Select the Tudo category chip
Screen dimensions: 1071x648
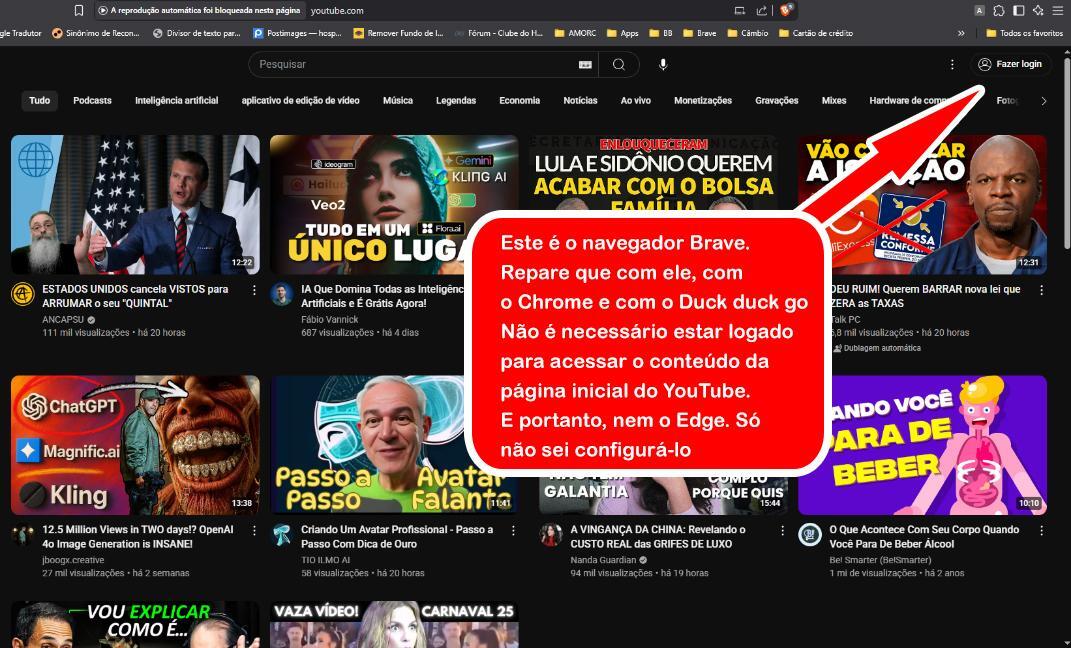(x=40, y=100)
